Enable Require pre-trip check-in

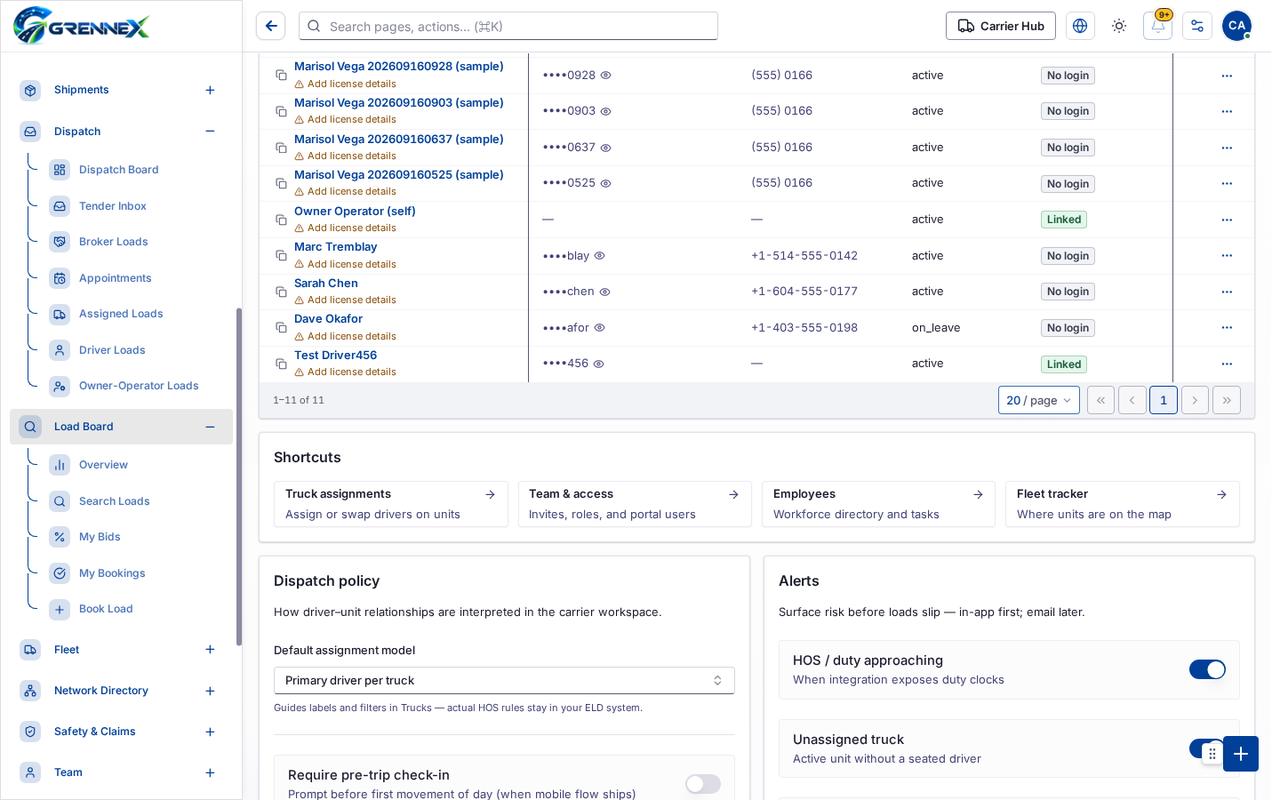point(703,784)
